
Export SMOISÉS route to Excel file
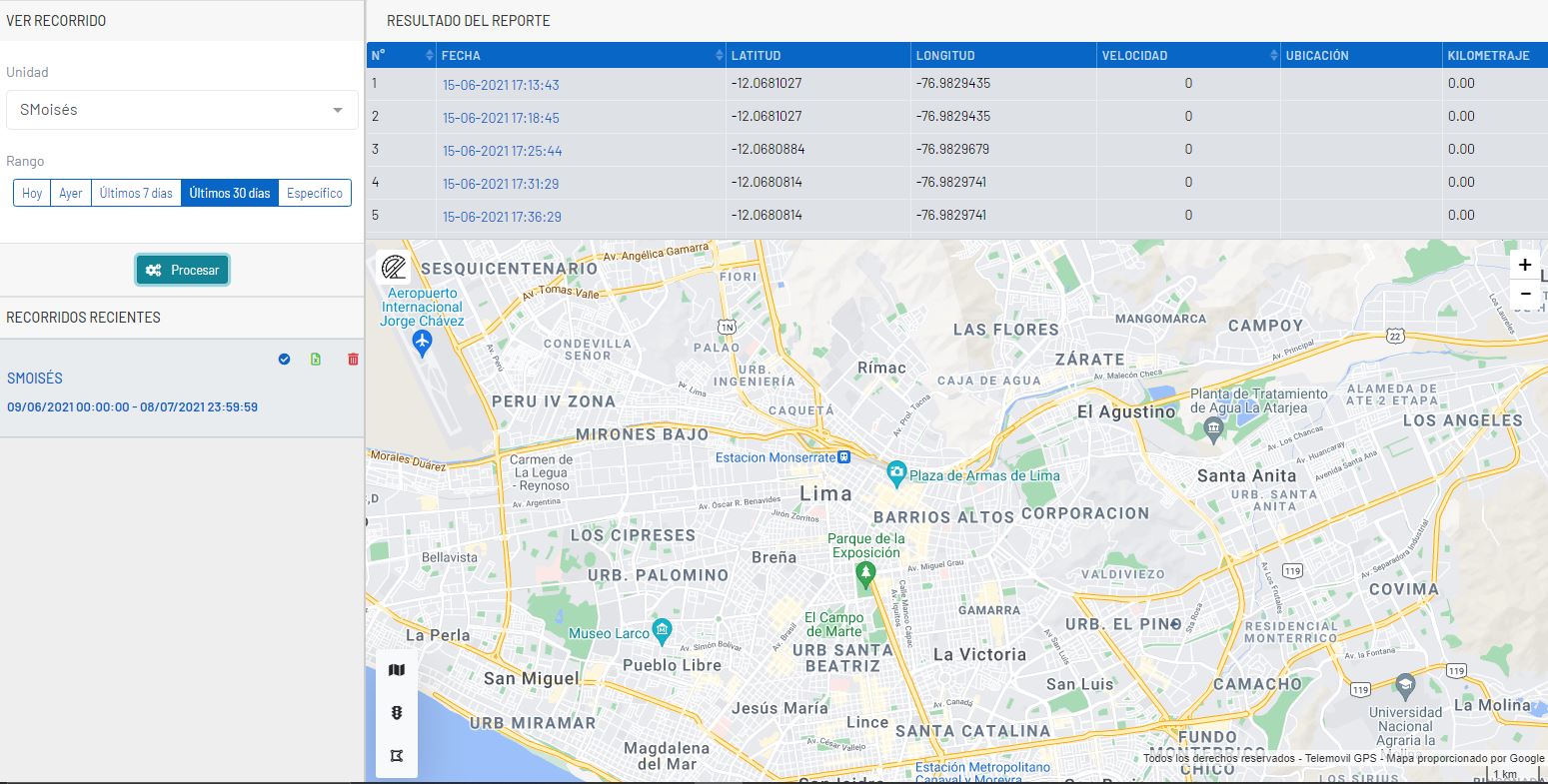[316, 359]
